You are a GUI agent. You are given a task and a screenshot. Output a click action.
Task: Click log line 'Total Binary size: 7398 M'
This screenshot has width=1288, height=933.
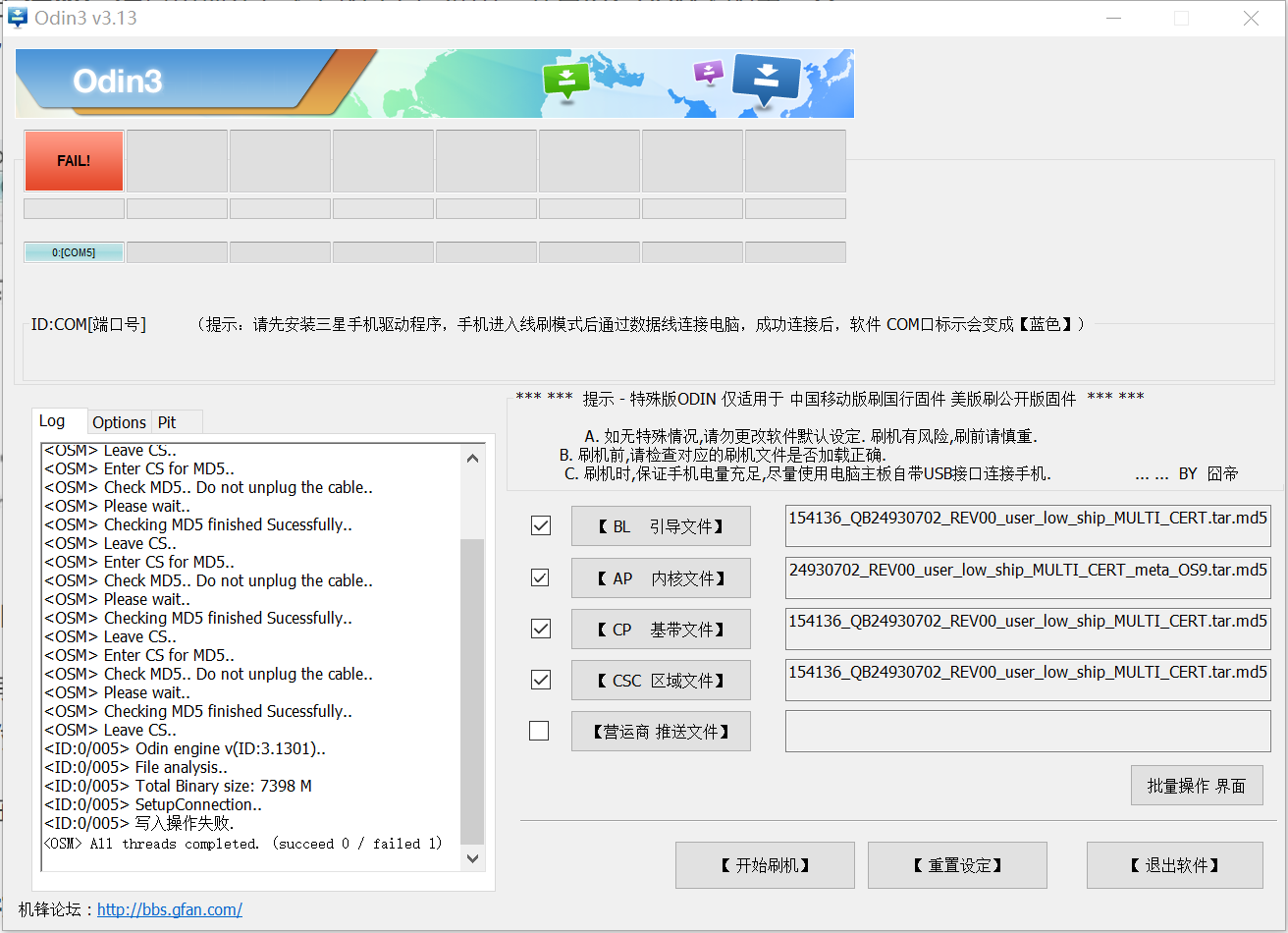click(x=179, y=786)
